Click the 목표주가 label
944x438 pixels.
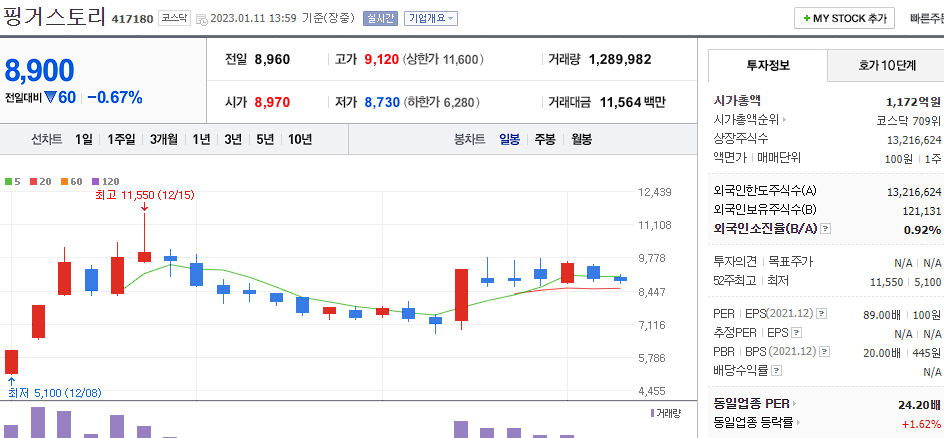pyautogui.click(x=791, y=262)
